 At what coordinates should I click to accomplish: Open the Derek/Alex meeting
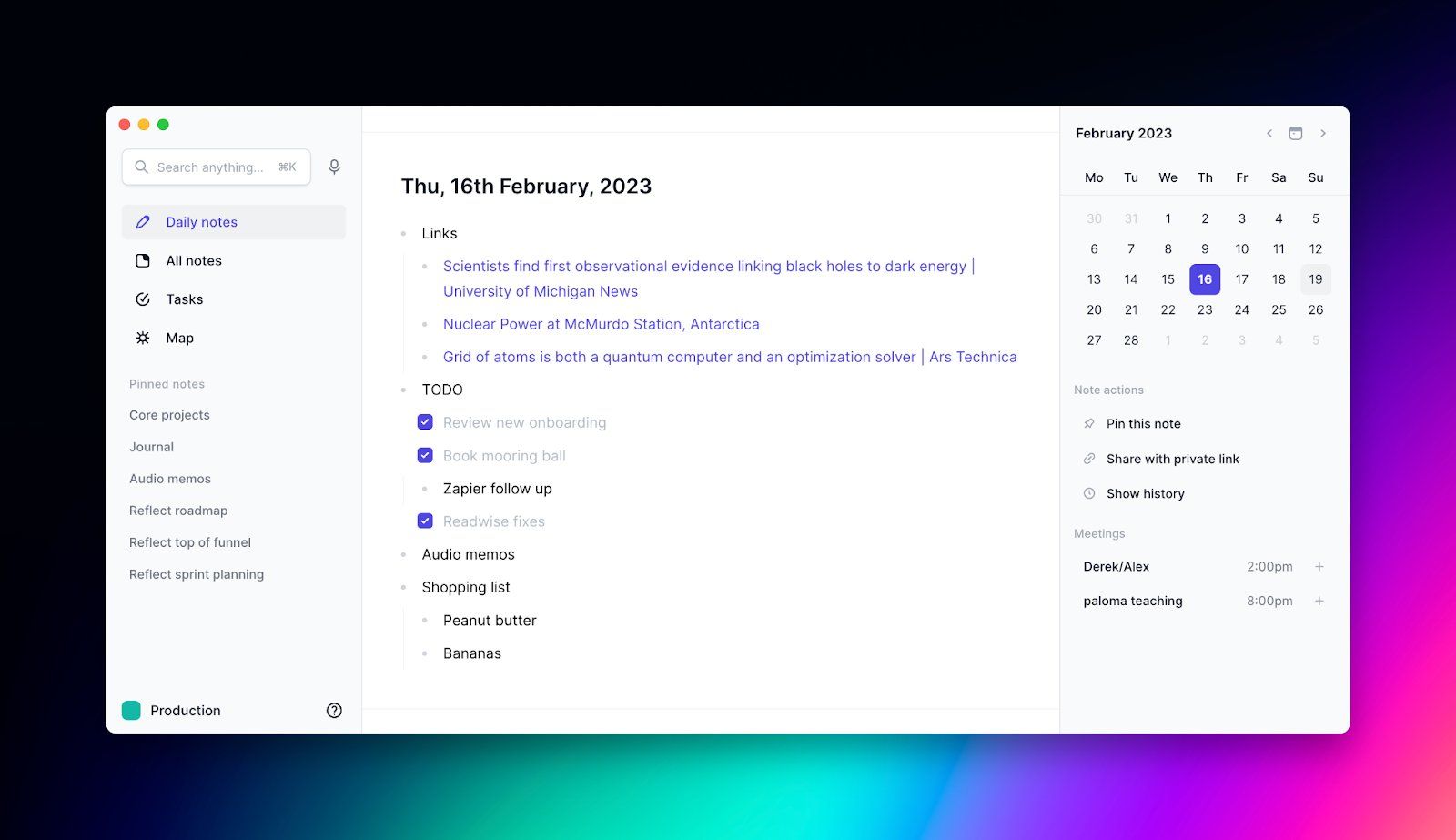(1116, 566)
